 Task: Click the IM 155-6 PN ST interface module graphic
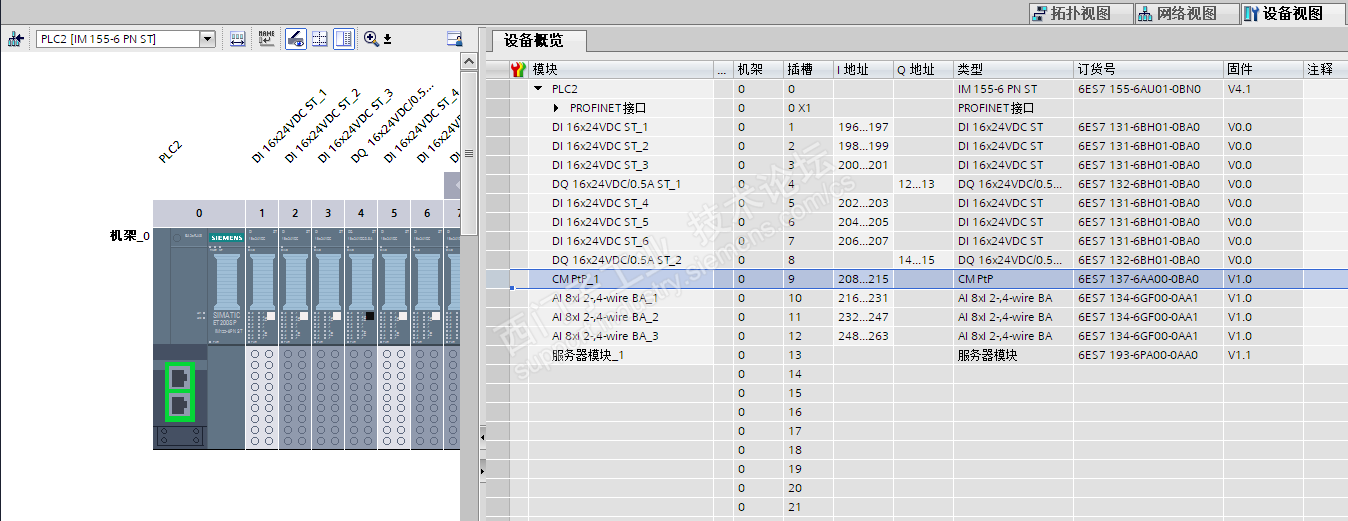tap(199, 337)
